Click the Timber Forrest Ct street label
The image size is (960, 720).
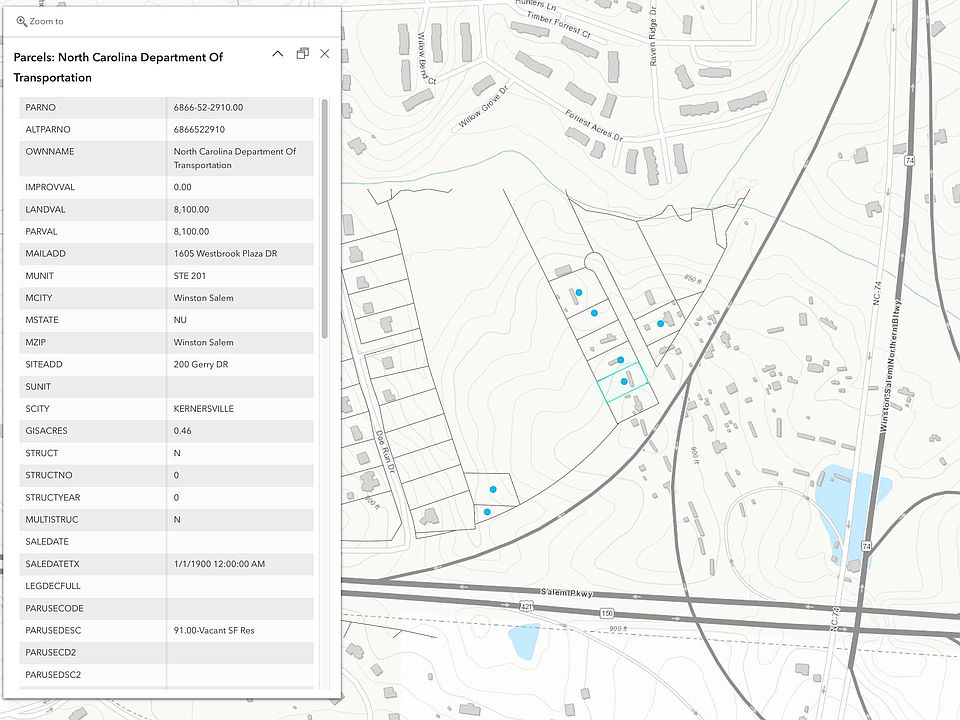coord(559,26)
